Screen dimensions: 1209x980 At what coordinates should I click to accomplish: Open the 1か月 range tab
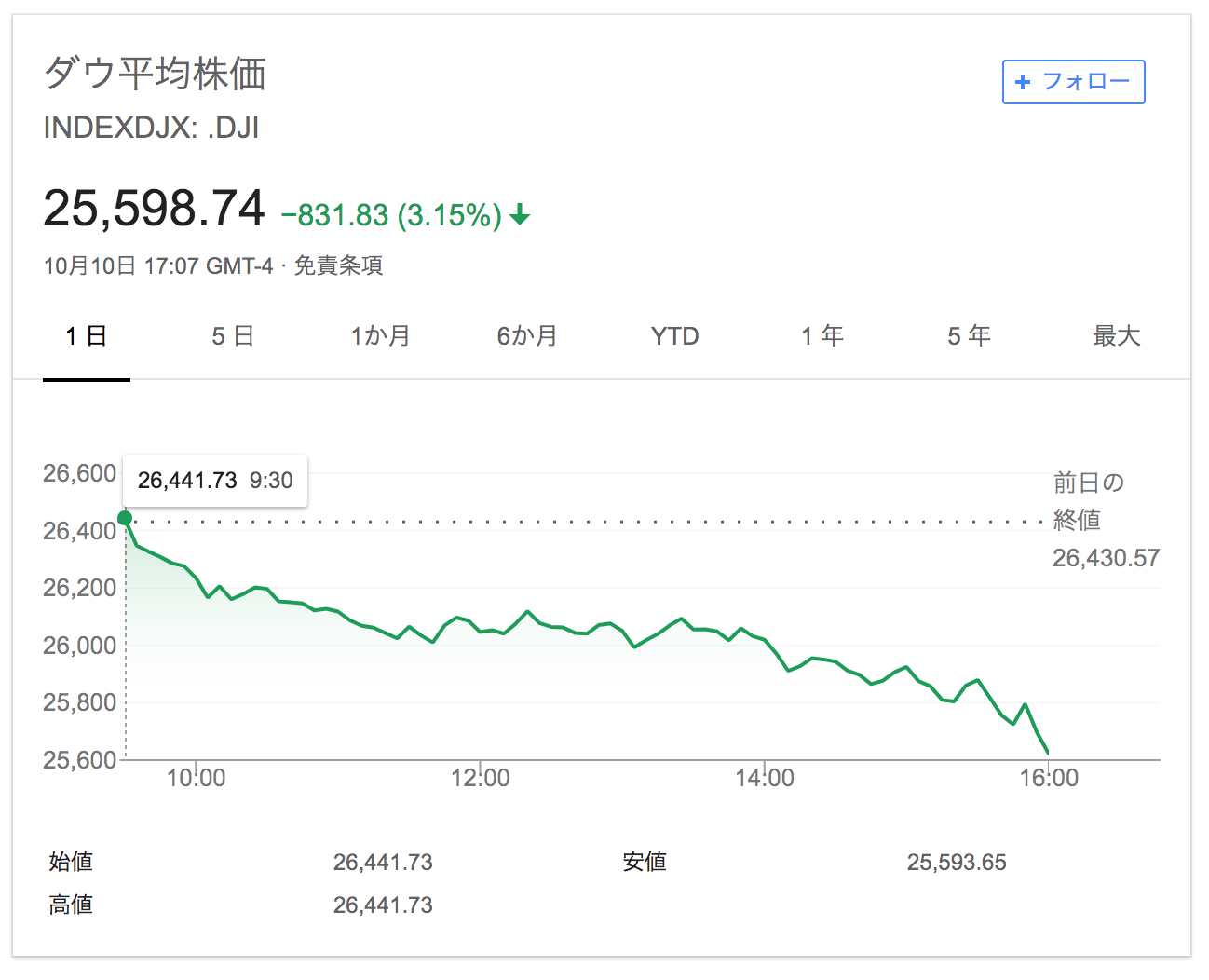pos(380,336)
